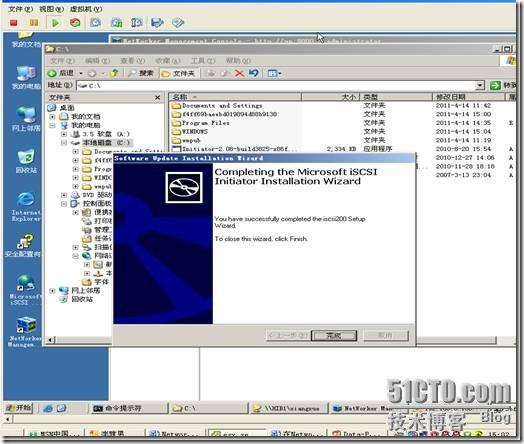Click the greyed Back button in wizard
The width and height of the screenshot is (524, 444).
(x=288, y=335)
